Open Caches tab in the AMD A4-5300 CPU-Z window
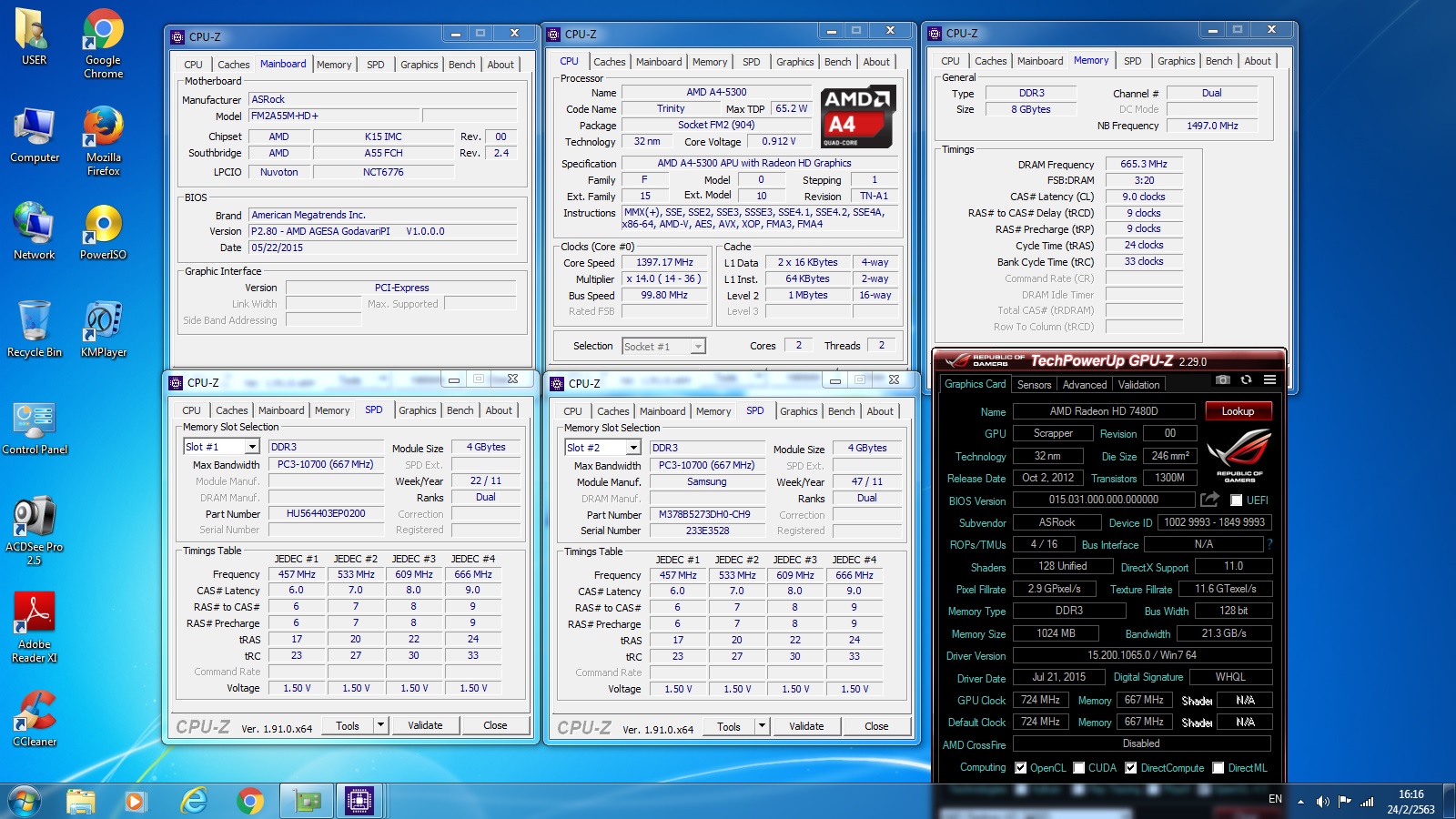 click(609, 62)
